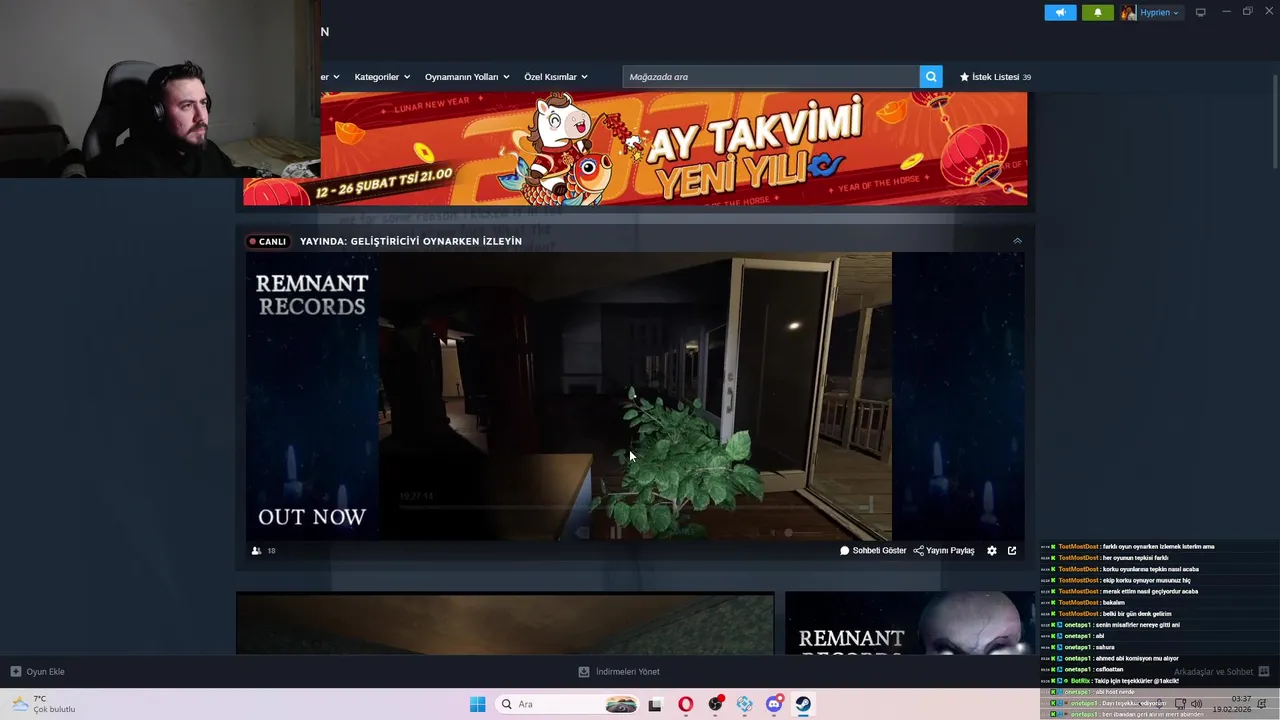Click the blue announcements megaphone button
The image size is (1280, 720).
coord(1060,12)
